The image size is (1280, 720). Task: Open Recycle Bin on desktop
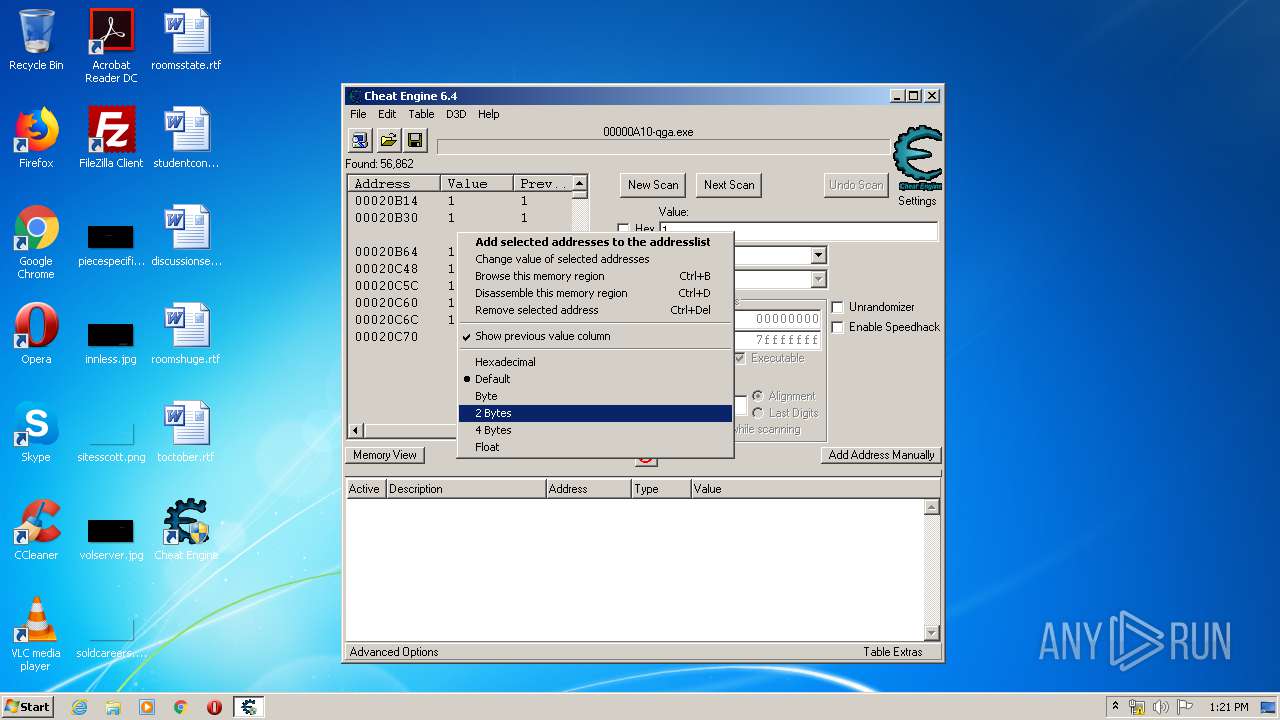(x=36, y=40)
